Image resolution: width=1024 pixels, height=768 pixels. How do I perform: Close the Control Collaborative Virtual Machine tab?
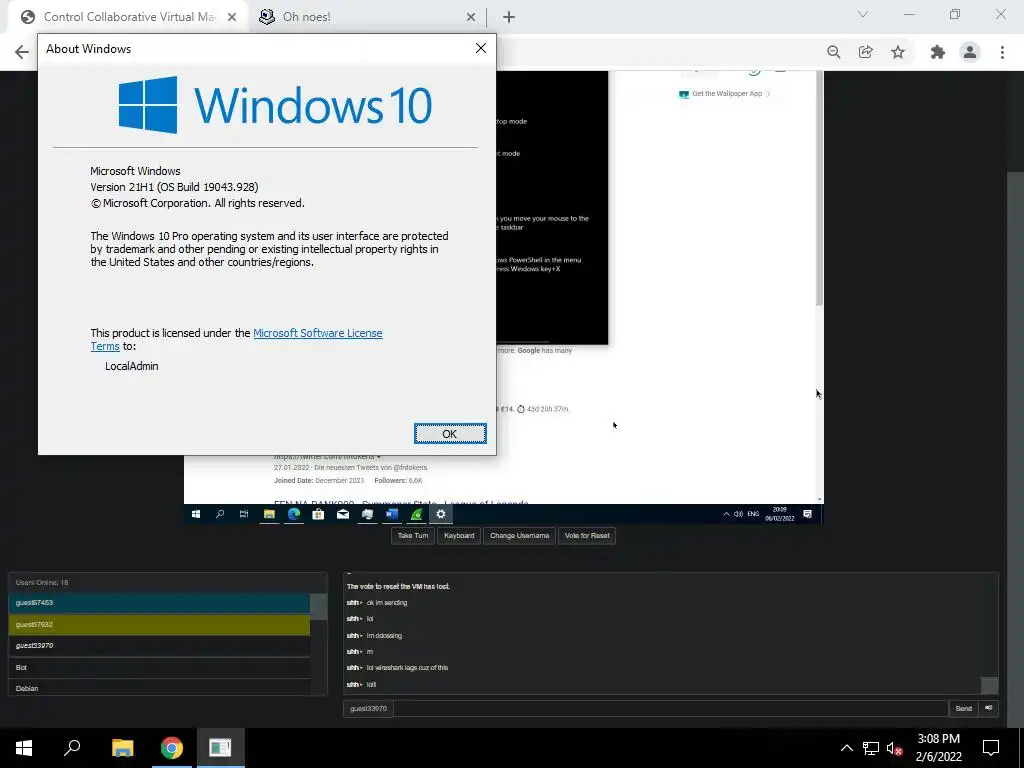pos(232,17)
